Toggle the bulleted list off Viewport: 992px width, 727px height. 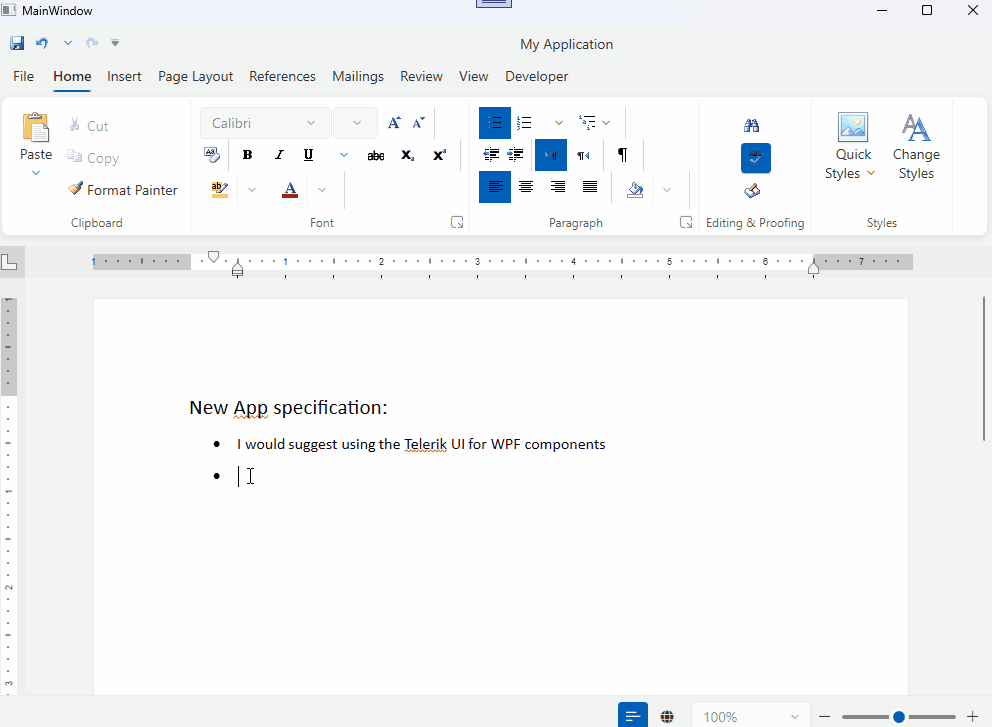[494, 122]
